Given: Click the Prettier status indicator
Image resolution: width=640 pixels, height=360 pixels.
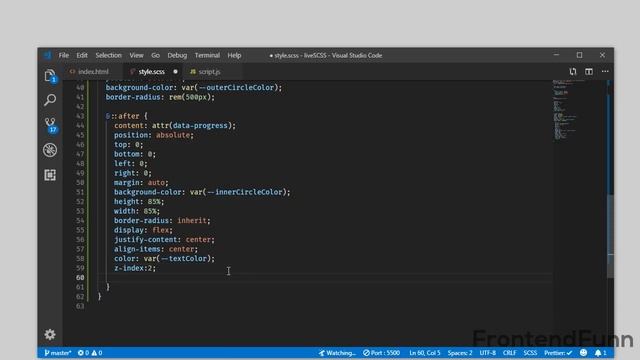Looking at the screenshot, I should [x=558, y=353].
